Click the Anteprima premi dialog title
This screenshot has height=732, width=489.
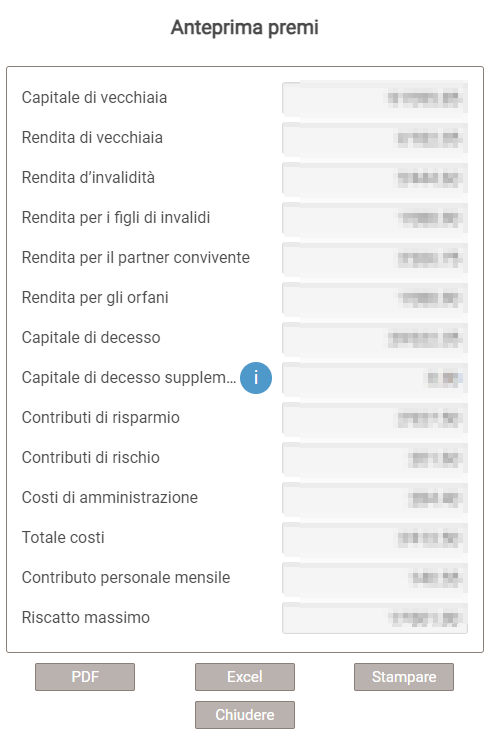click(245, 28)
